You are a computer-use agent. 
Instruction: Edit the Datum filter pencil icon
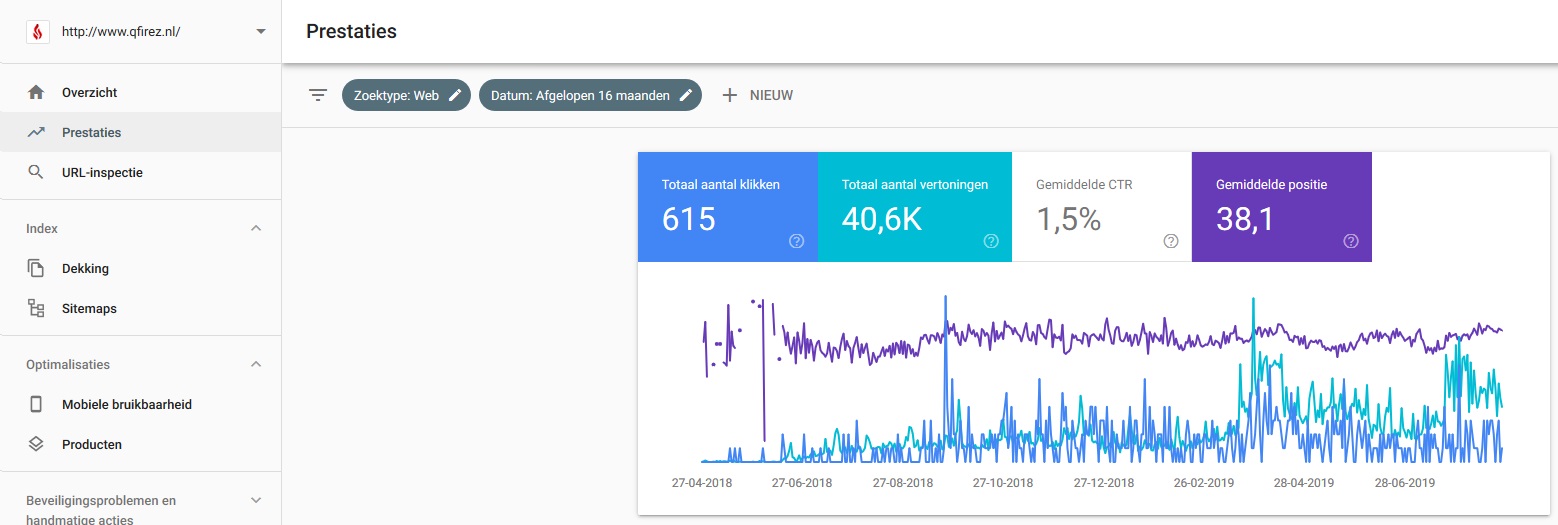tap(686, 95)
